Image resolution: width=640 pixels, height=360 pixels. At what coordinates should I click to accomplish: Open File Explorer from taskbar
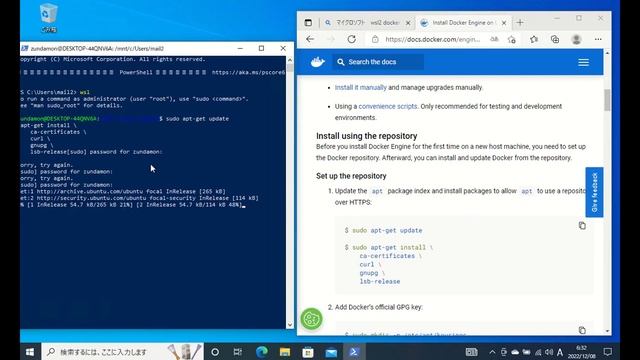tap(285, 352)
